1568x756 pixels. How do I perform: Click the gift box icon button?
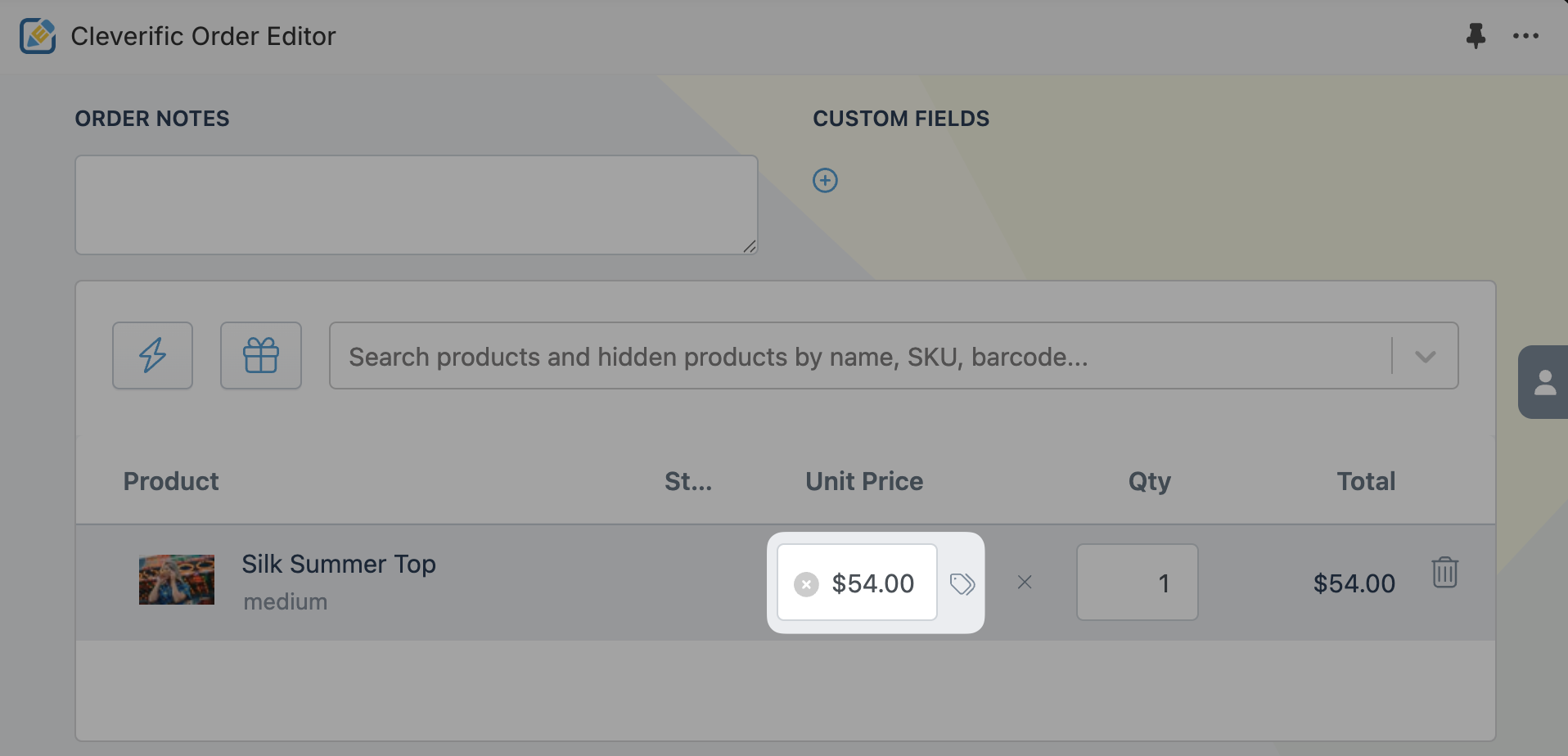tap(261, 355)
